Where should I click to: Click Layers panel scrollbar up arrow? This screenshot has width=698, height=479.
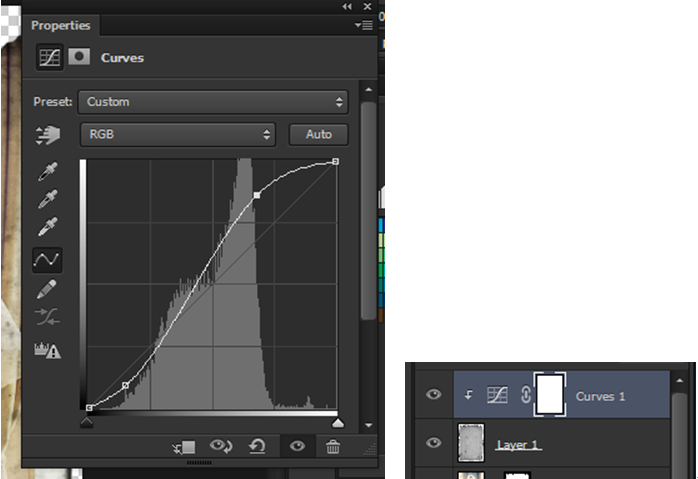[679, 381]
